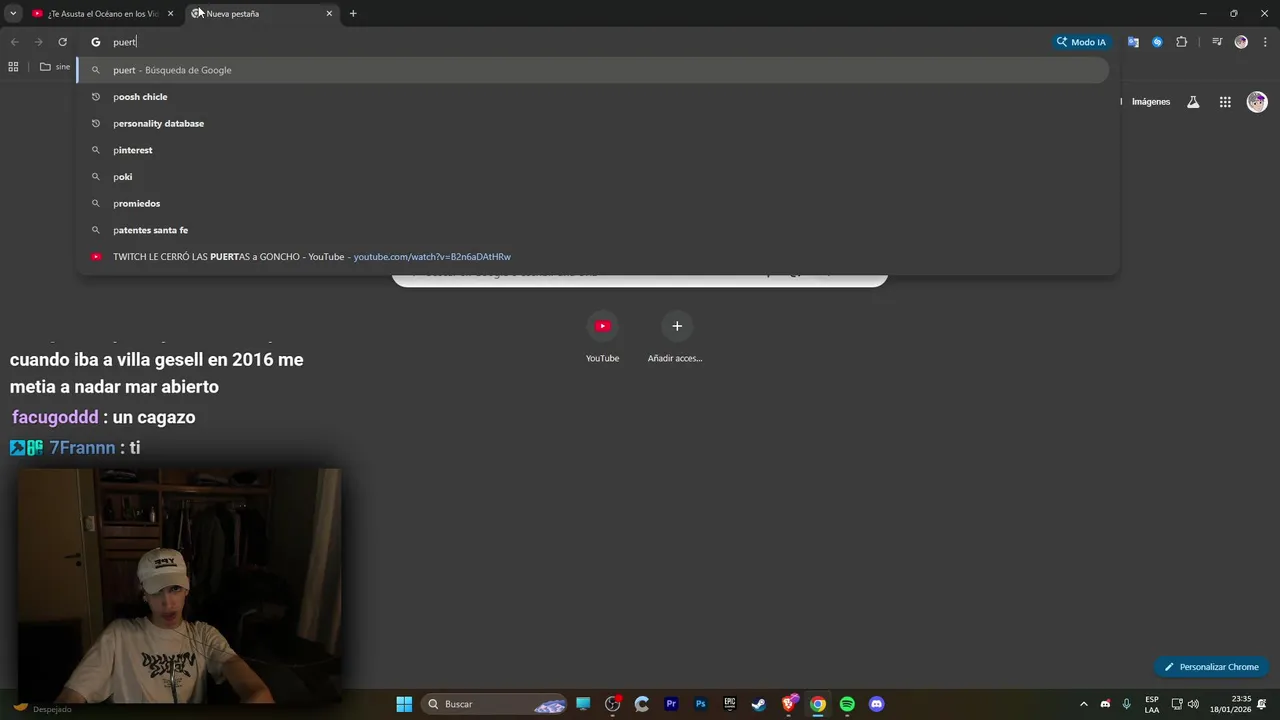Open Steam from taskbar

point(759,704)
